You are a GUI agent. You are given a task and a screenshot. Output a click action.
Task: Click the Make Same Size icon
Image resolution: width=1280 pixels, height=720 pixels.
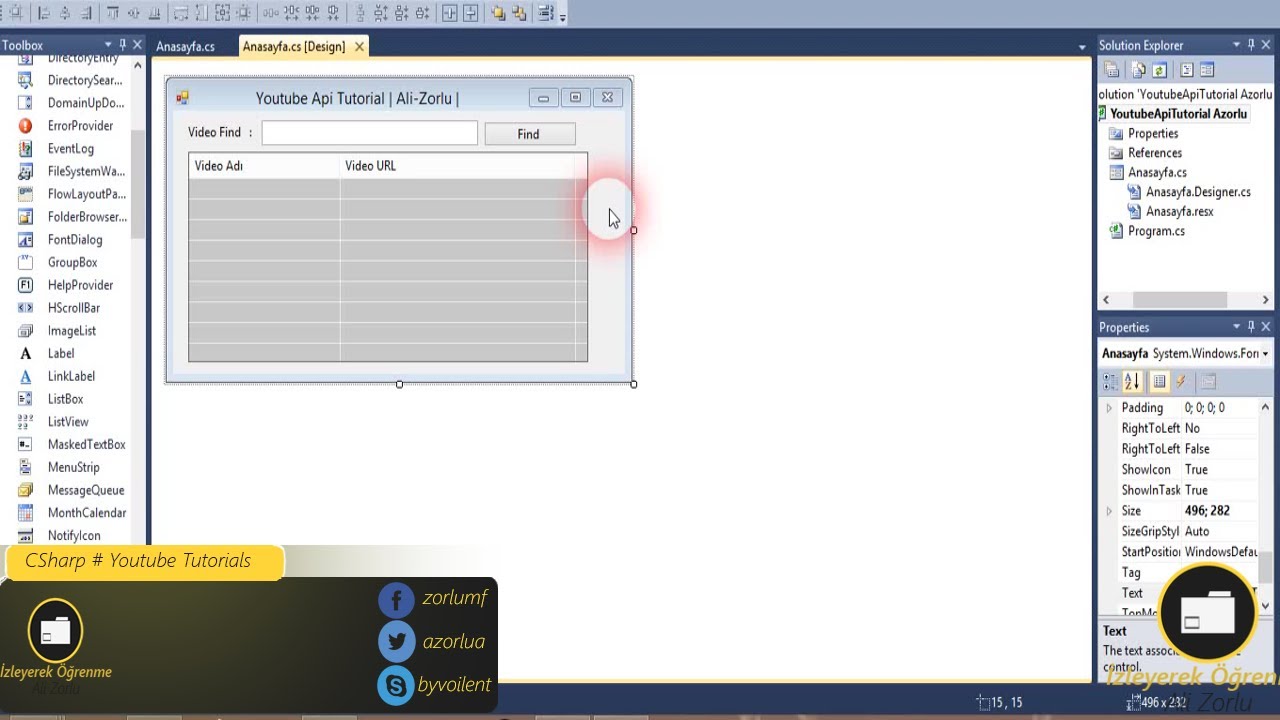click(222, 13)
